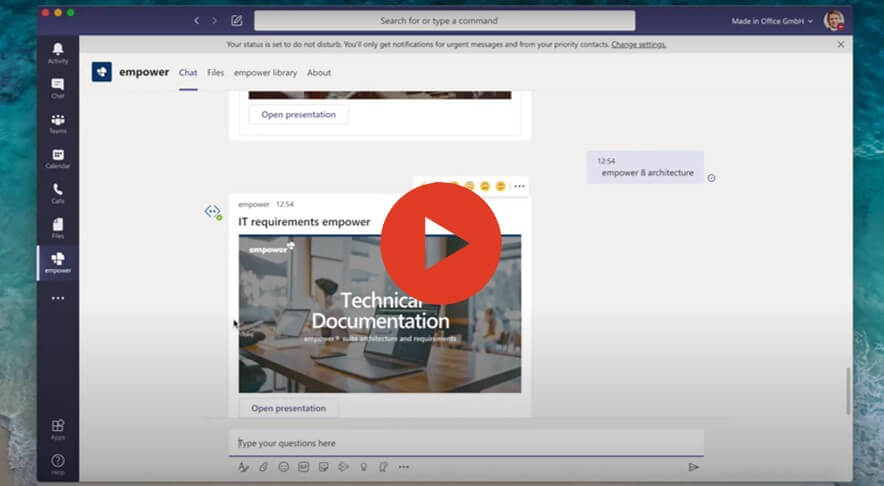Click the lightbulb icon in compose toolbar

(x=364, y=467)
